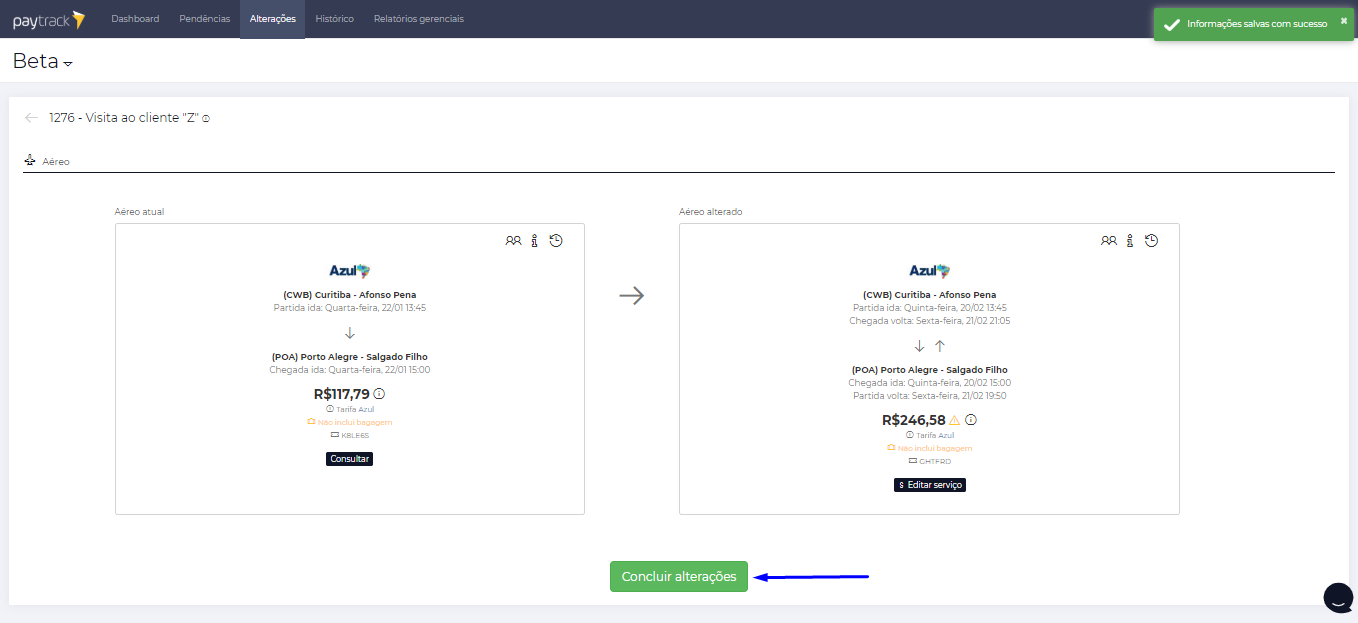Open Histórico in the top navigation
This screenshot has width=1358, height=623.
(x=334, y=19)
